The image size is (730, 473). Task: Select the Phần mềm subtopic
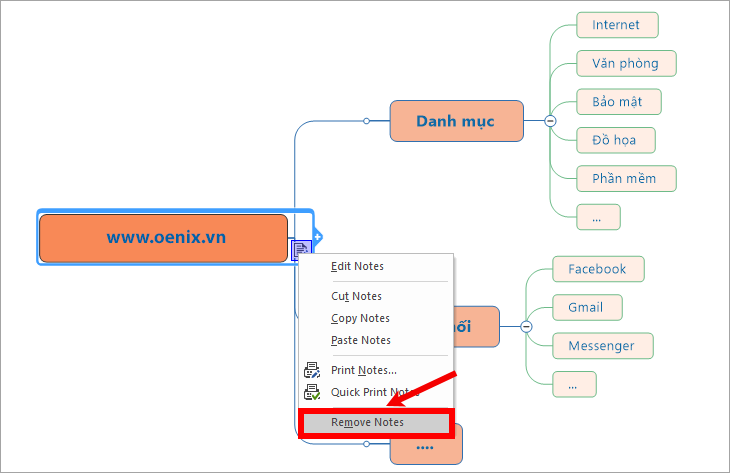pyautogui.click(x=626, y=178)
